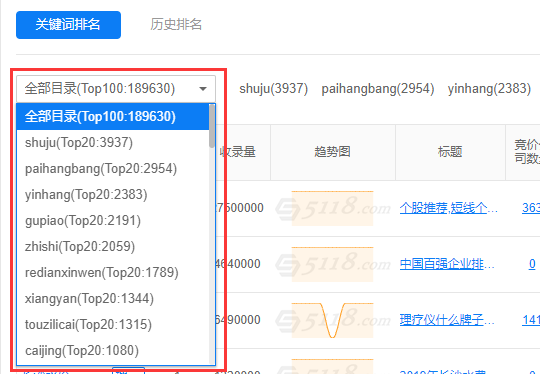Viewport: 540px width, 374px height.
Task: Switch to the 关键词排名 tab
Action: coord(68,25)
